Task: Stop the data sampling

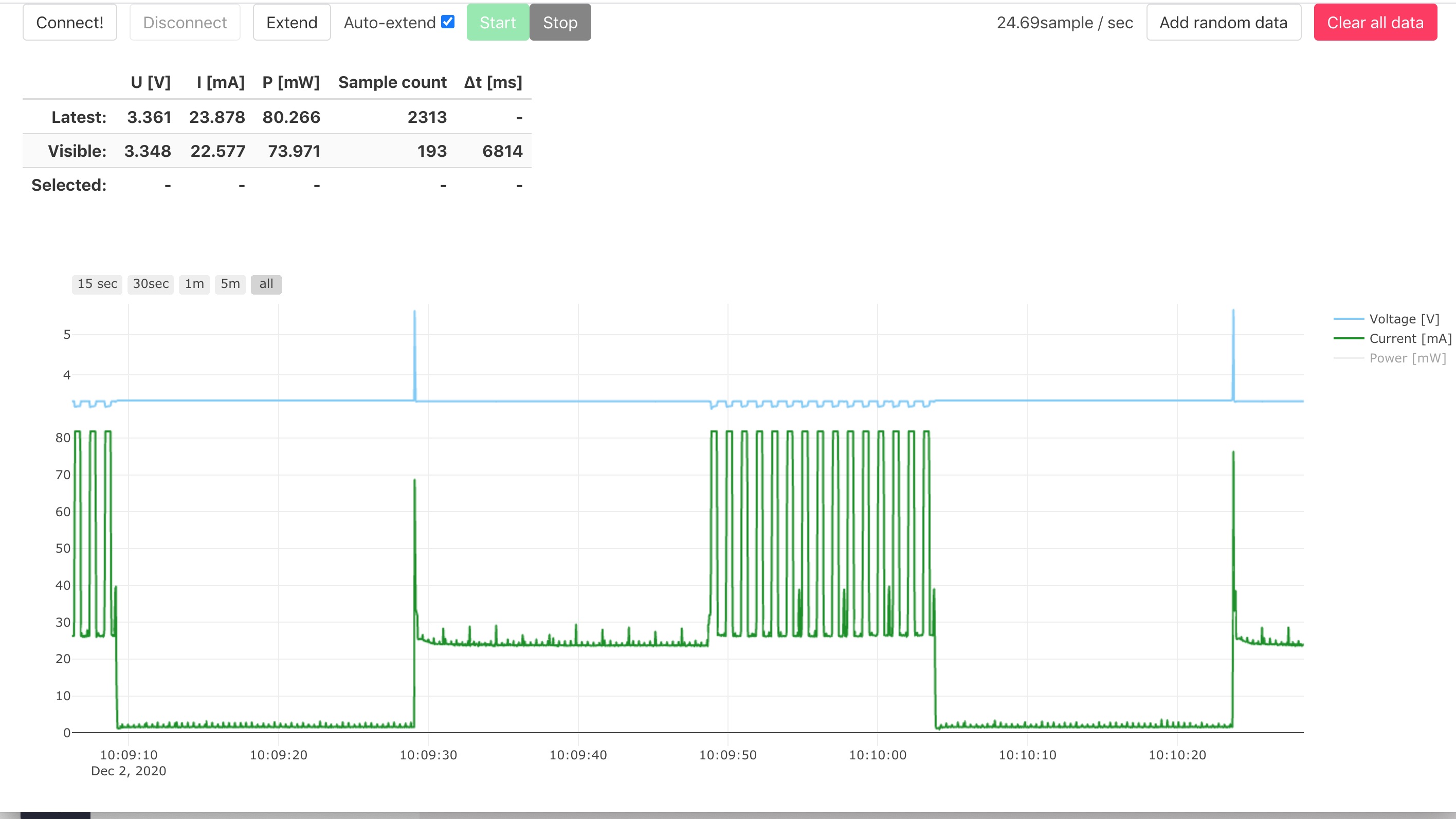Action: tap(560, 23)
